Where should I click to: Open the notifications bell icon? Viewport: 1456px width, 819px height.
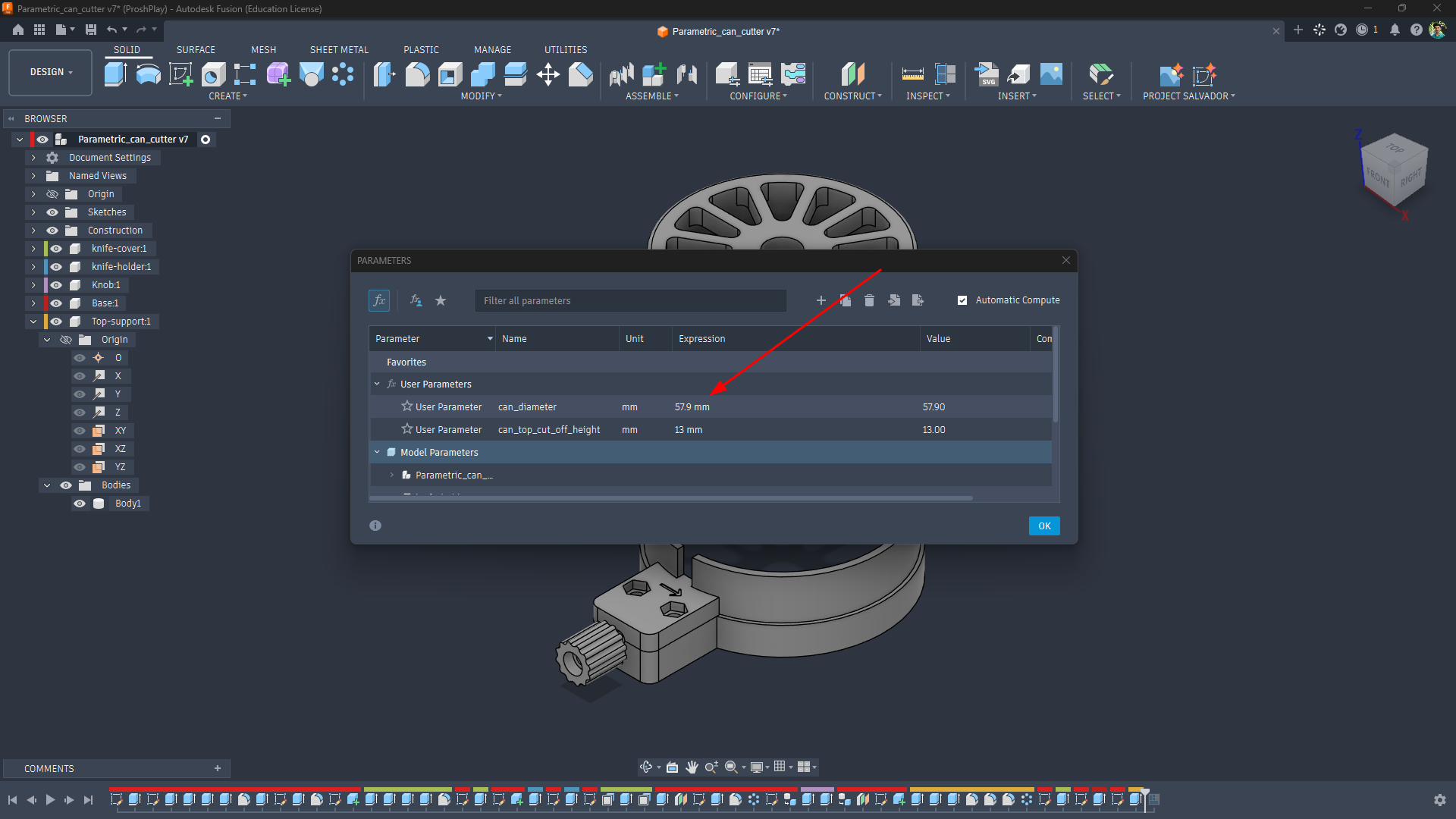tap(1395, 30)
